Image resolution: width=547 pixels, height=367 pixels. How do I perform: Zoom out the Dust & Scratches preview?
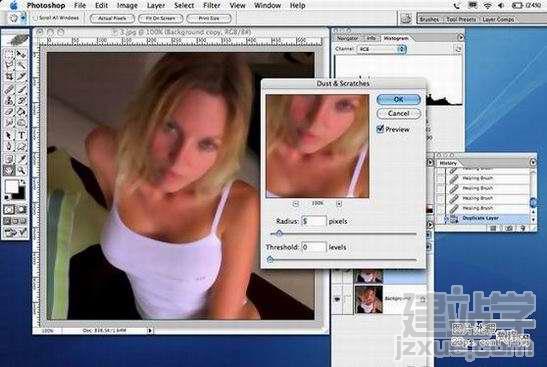tap(295, 204)
